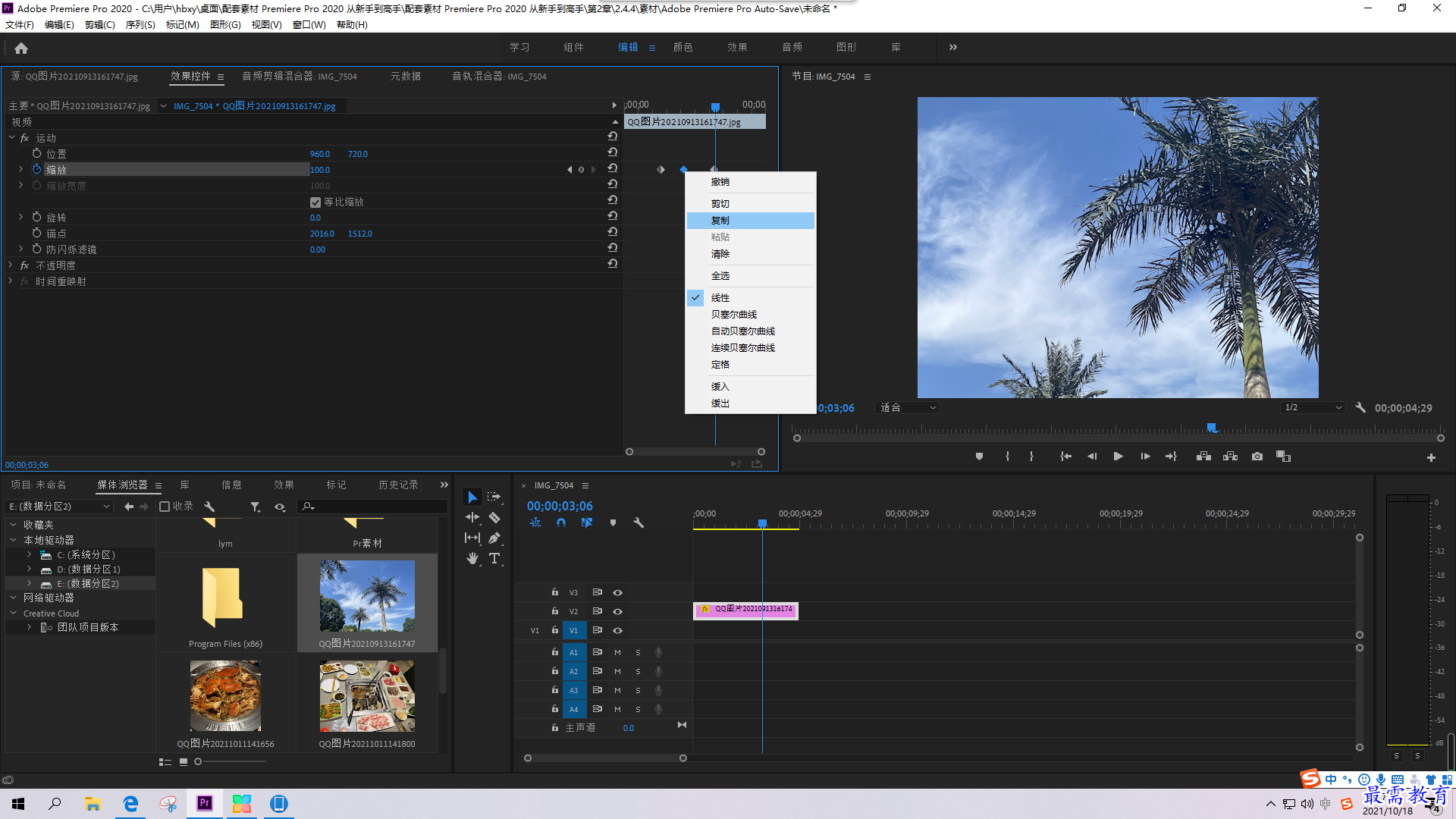Open the playback resolution 1/2 dropdown
This screenshot has width=1456, height=819.
(x=1313, y=408)
